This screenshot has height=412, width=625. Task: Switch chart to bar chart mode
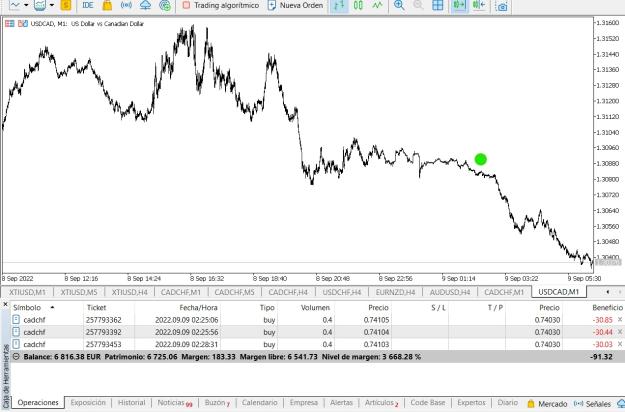[x=339, y=6]
